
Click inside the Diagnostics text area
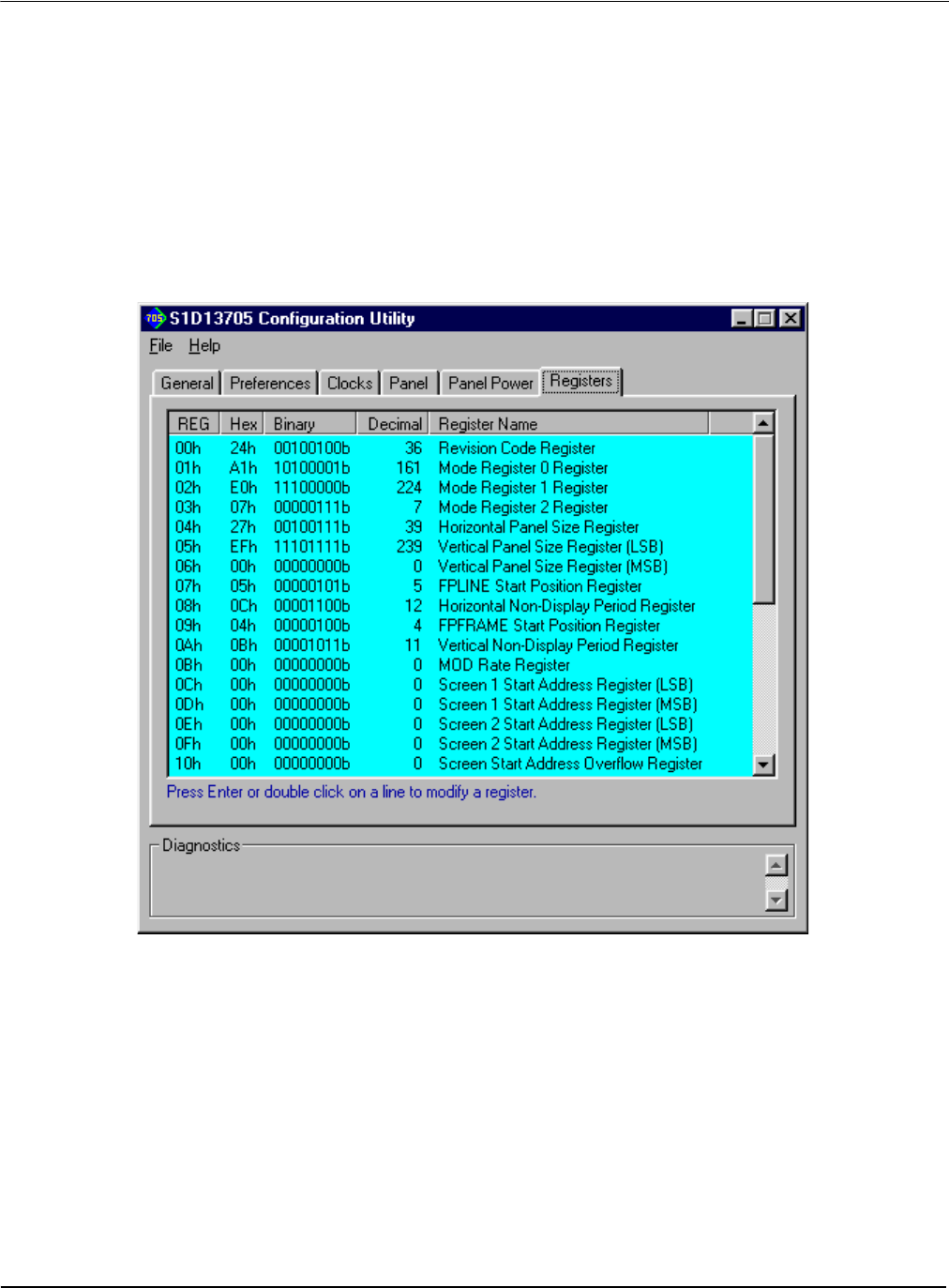459,883
